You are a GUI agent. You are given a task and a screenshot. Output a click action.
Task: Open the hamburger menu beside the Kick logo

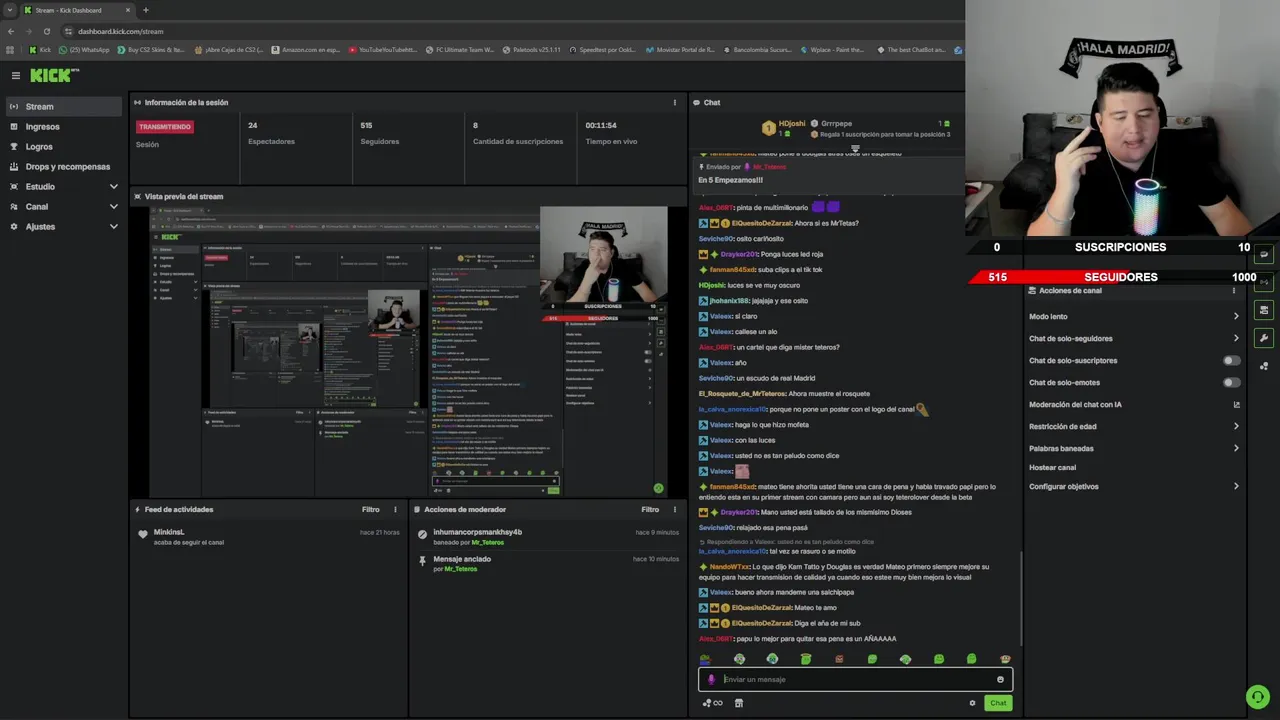click(x=15, y=75)
